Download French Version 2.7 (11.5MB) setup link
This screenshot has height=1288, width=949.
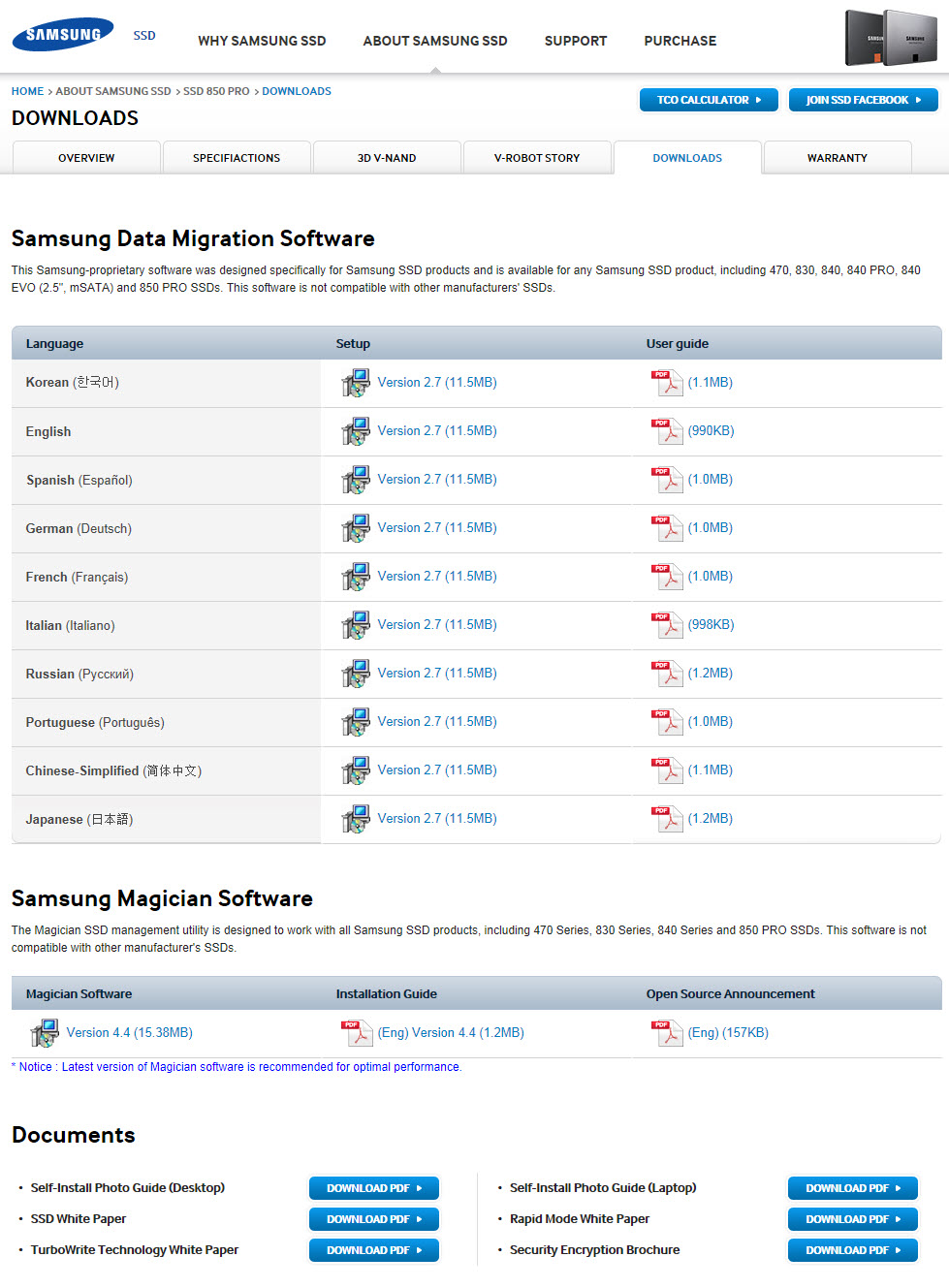[x=437, y=577]
